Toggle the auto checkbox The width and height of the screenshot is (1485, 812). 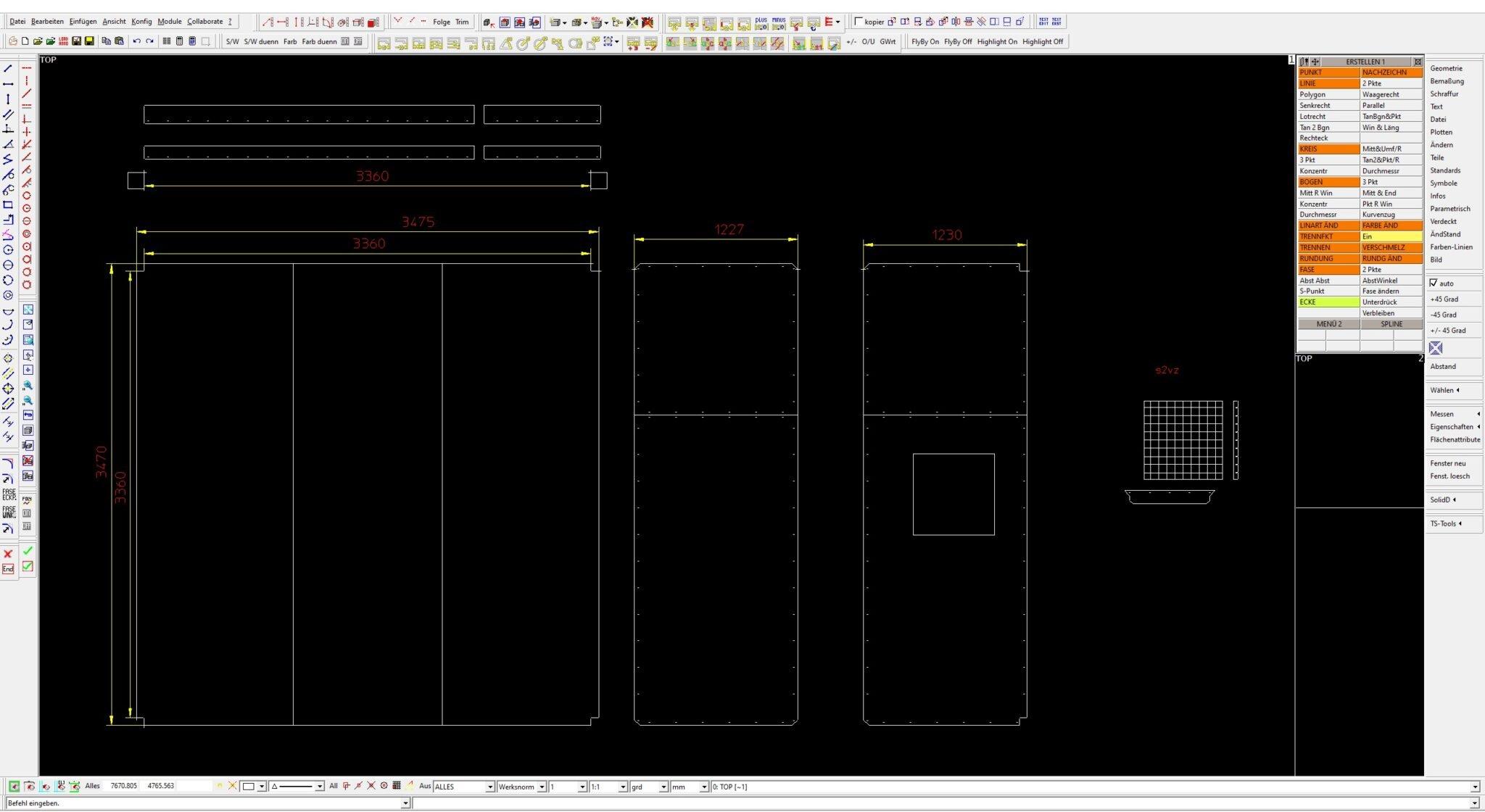click(1434, 283)
